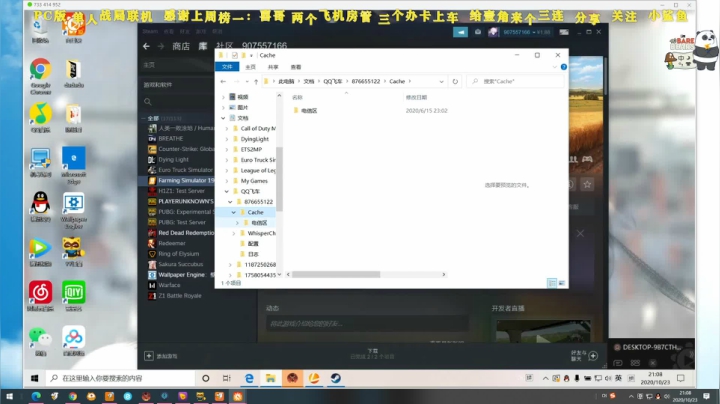Screen dimensions: 720x404
Task: Open Explorer help question-mark icon
Action: click(x=563, y=67)
